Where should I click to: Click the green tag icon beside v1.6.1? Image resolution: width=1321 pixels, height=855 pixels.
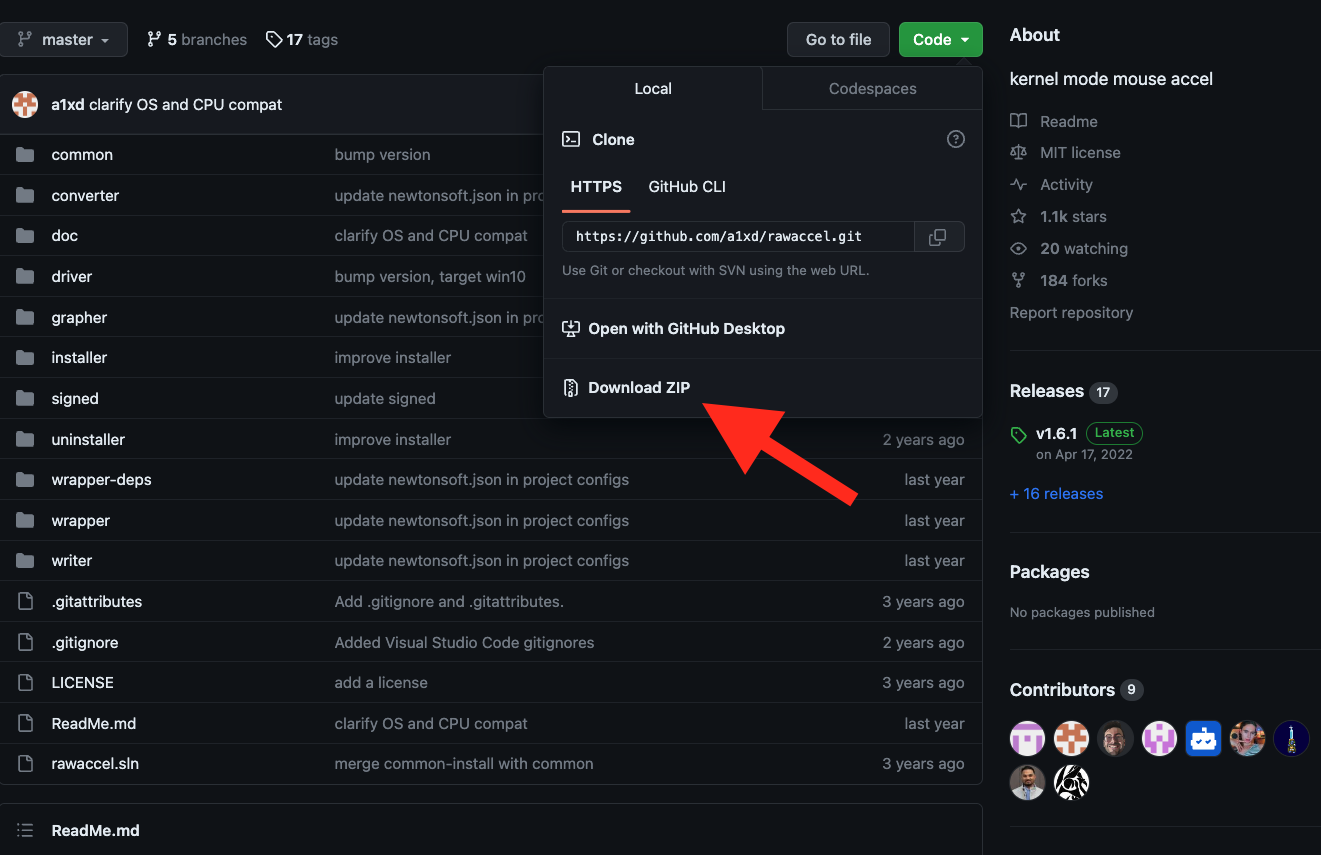click(x=1019, y=435)
